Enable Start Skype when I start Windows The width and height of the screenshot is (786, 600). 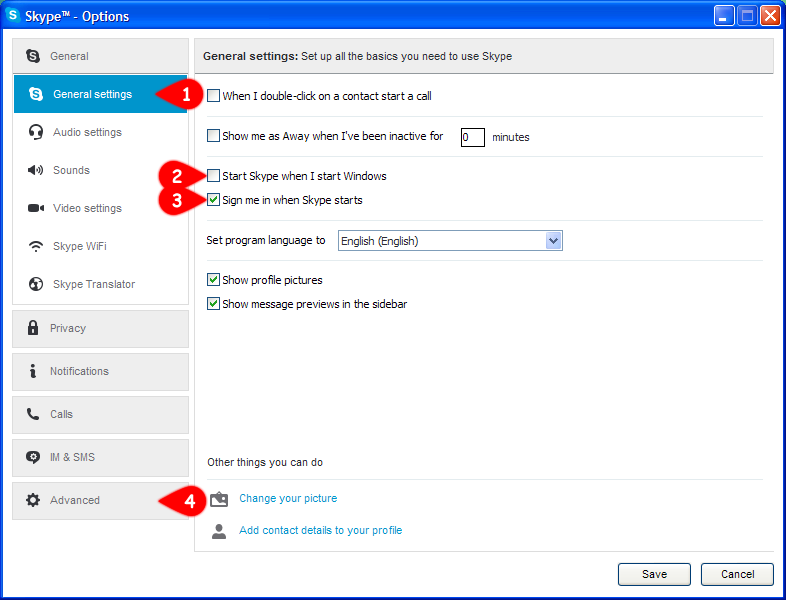click(214, 175)
